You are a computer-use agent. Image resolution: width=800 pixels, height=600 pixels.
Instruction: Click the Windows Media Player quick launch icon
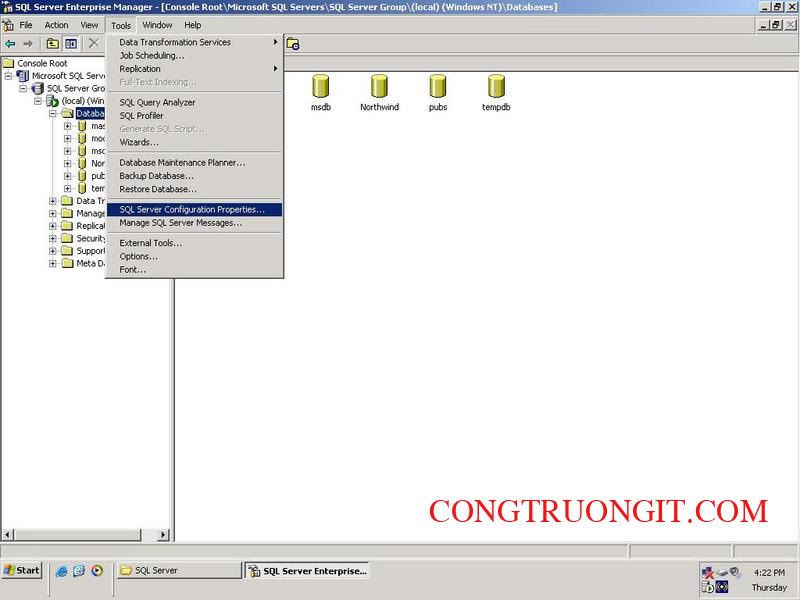click(x=97, y=571)
